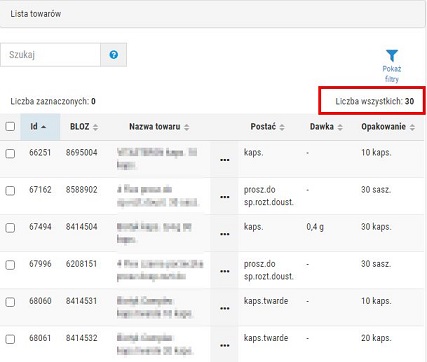Open three-dots menu for row 68061
This screenshot has width=427, height=362.
(225, 345)
